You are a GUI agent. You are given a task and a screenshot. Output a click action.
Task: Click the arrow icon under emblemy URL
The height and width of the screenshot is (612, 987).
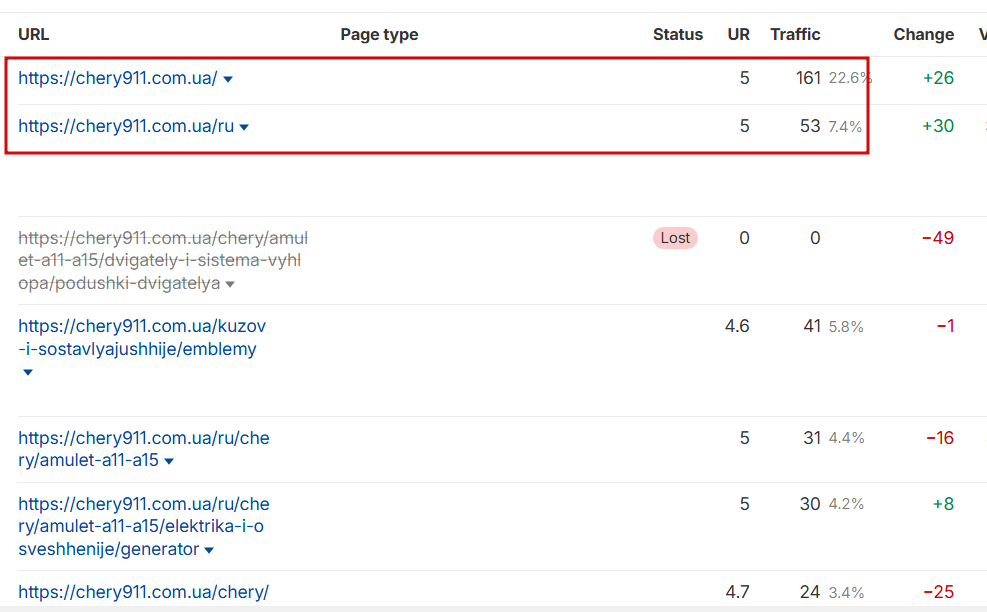[x=28, y=372]
